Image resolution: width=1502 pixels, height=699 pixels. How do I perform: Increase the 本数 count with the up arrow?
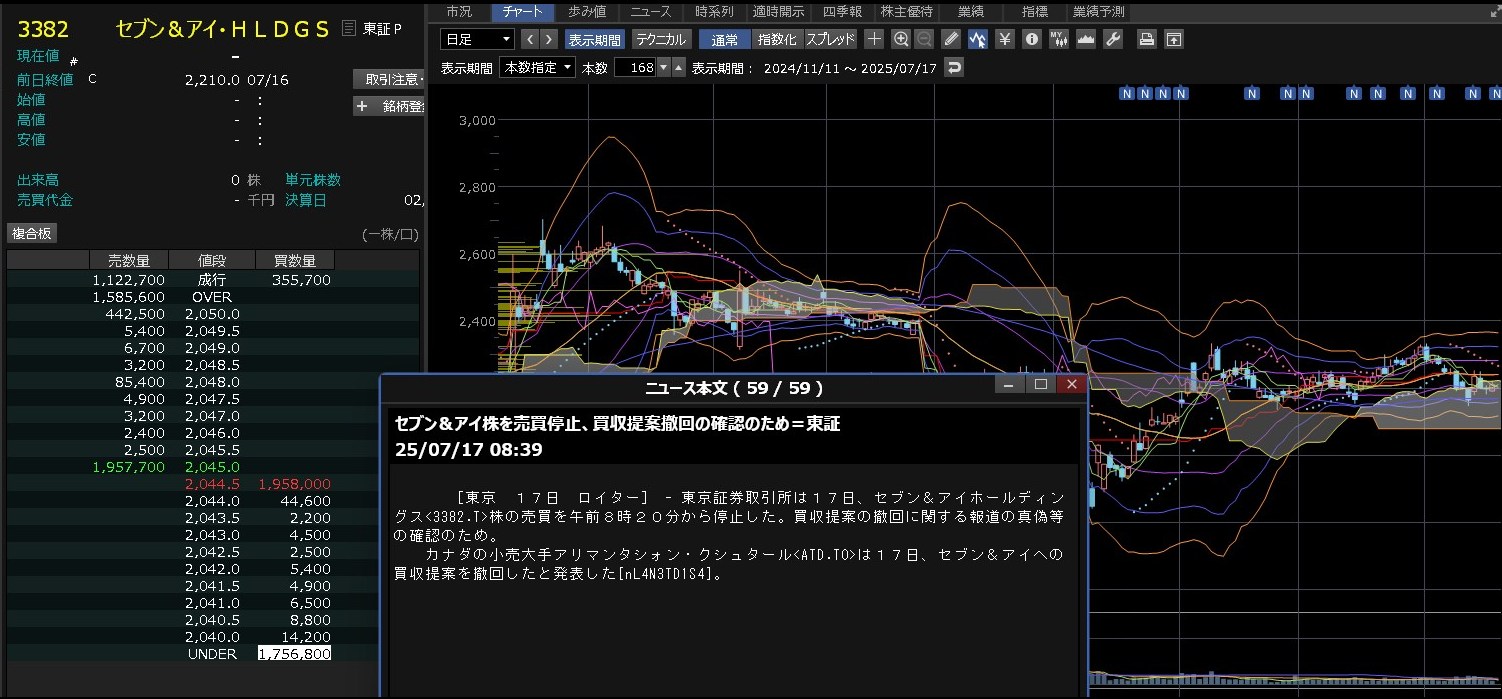tap(679, 68)
